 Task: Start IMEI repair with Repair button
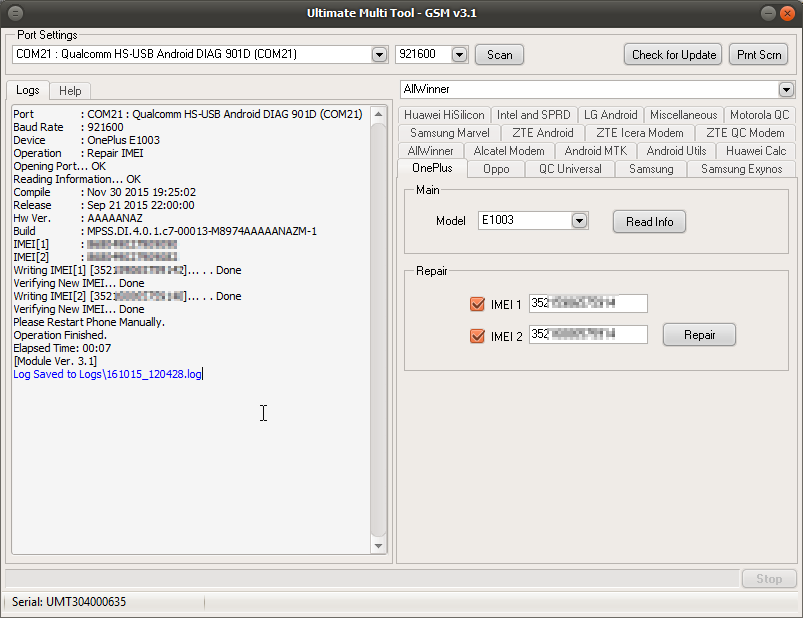click(699, 335)
